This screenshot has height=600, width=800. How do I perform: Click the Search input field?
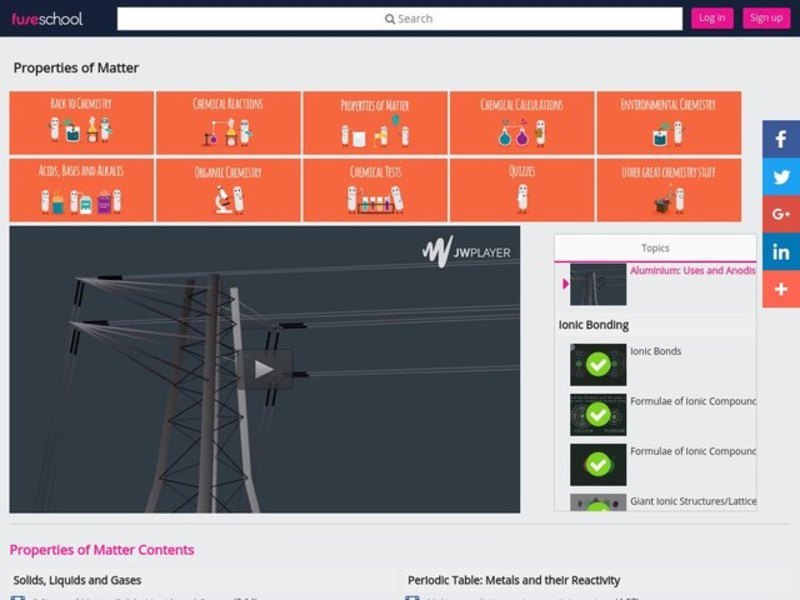click(x=400, y=19)
